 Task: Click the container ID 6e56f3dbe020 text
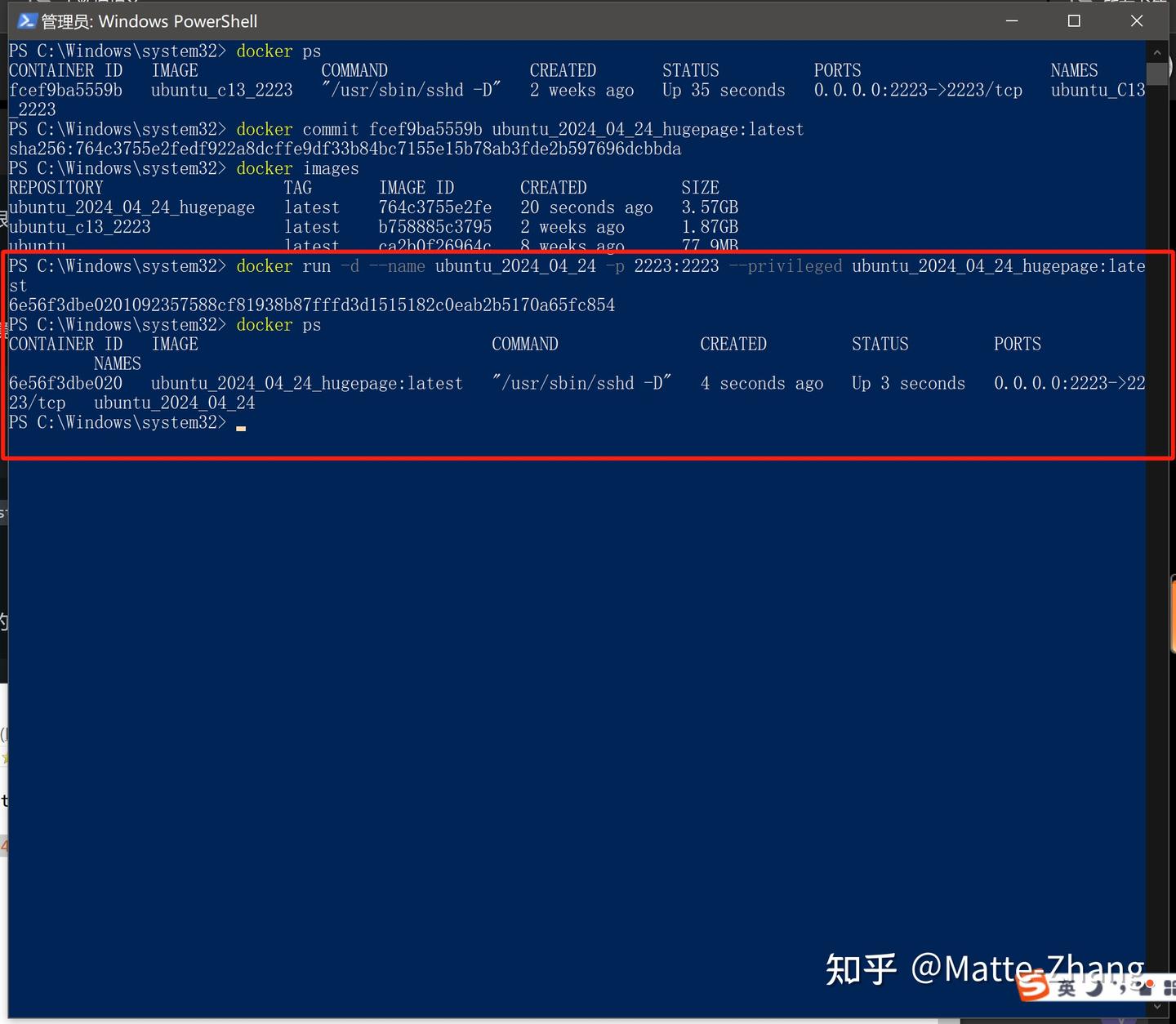point(65,383)
